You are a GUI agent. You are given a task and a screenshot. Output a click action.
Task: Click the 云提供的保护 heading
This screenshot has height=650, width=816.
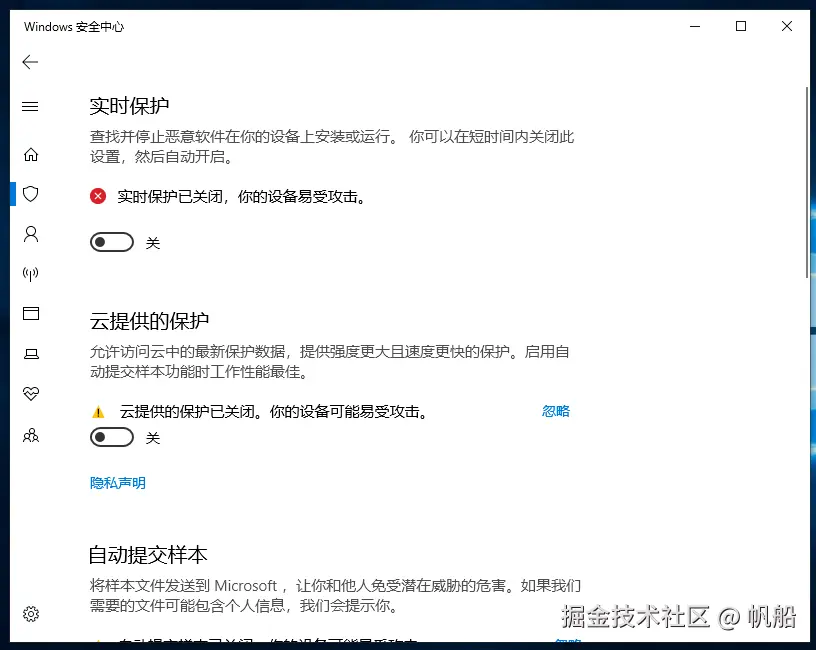click(149, 321)
